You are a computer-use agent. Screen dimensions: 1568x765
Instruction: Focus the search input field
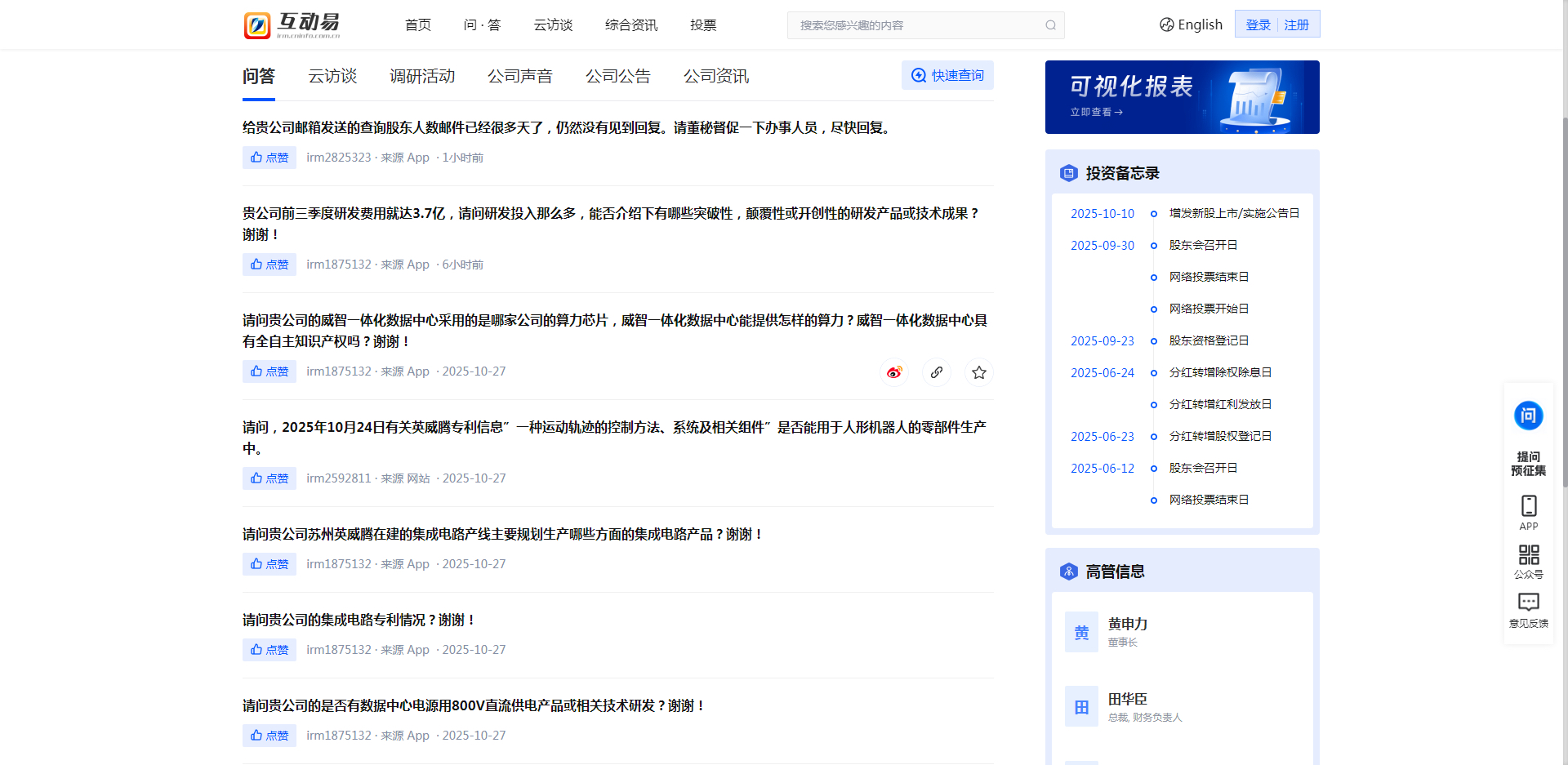coord(915,25)
